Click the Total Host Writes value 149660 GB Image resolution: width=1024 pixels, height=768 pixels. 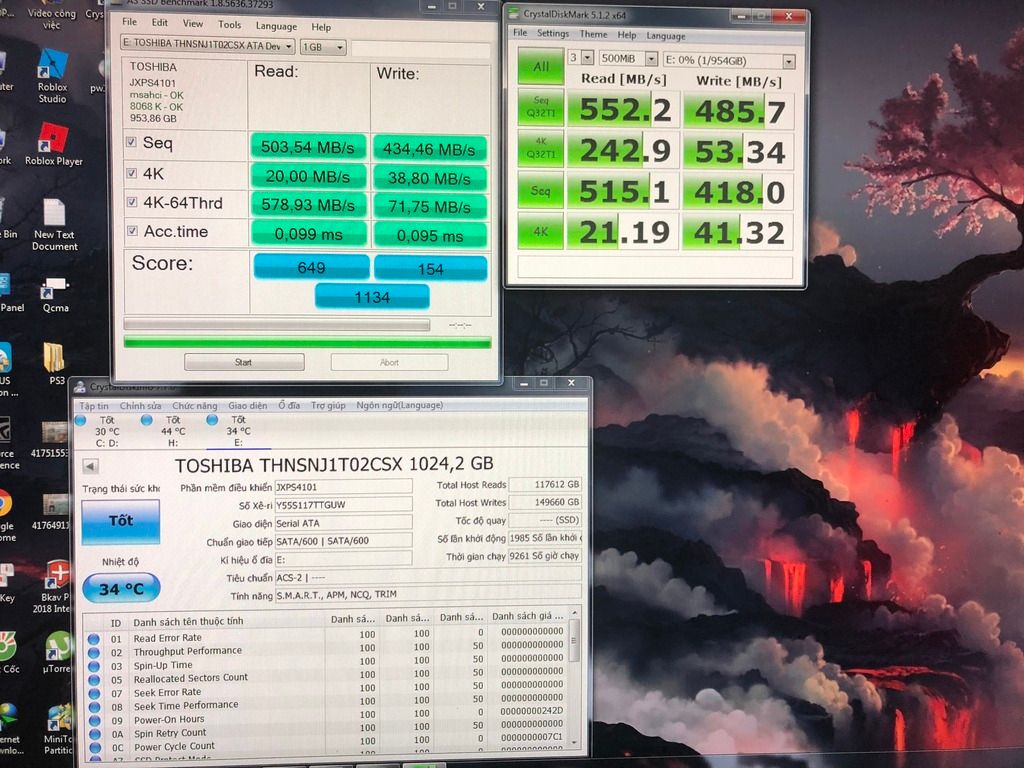click(x=545, y=502)
